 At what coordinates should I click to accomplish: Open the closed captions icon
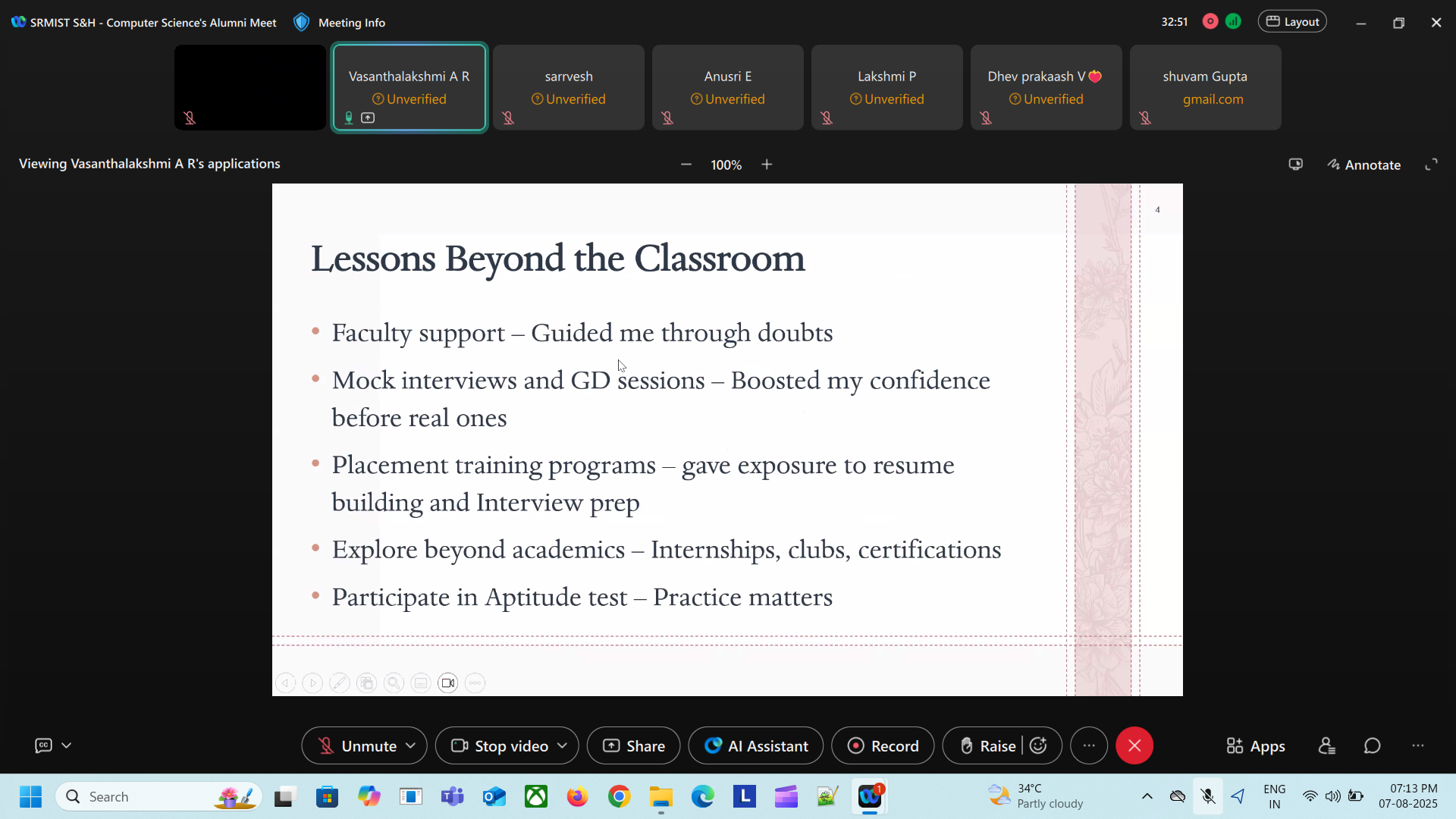[x=44, y=746]
